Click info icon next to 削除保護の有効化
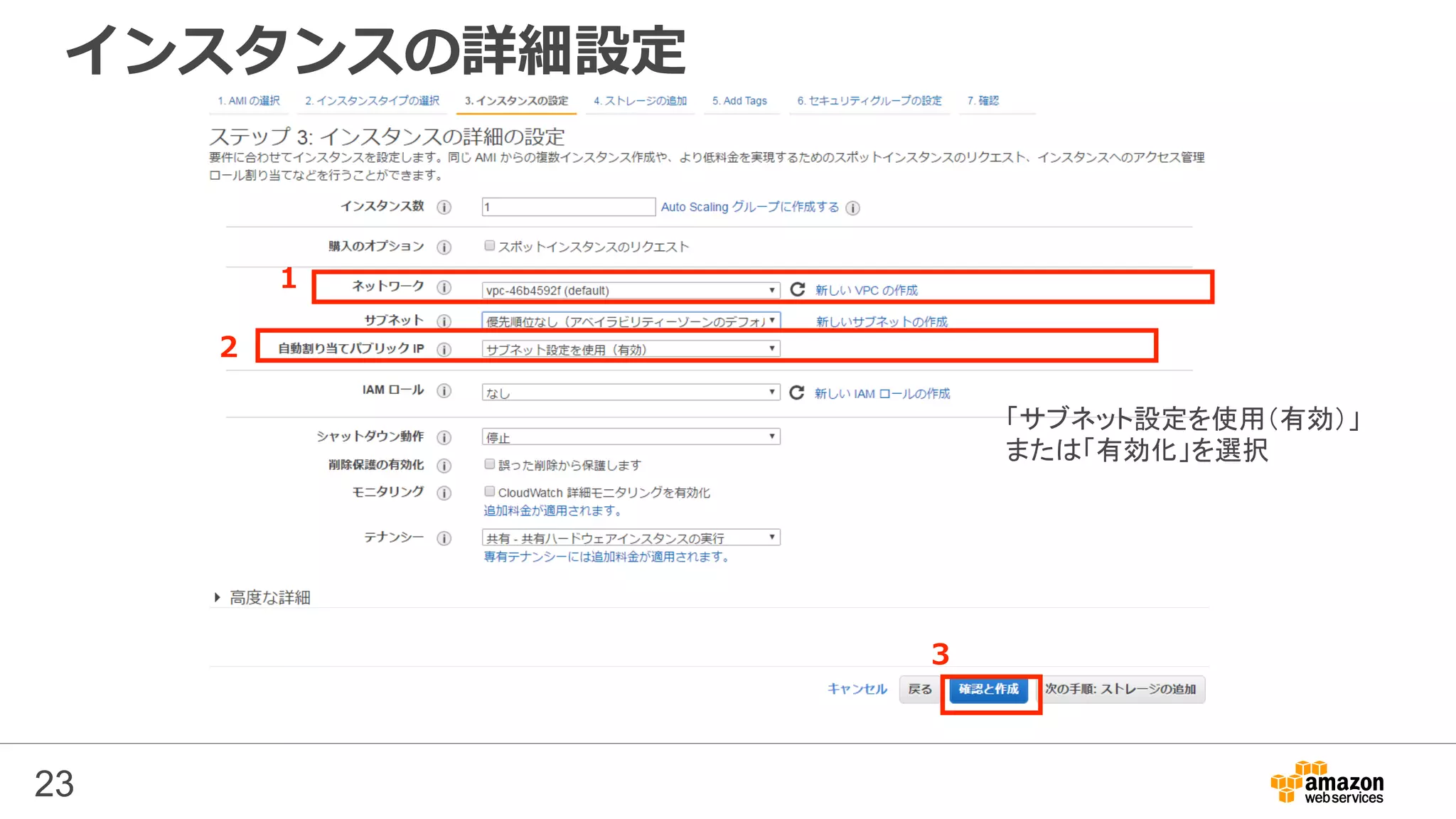Viewport: 1456px width, 819px height. click(x=444, y=466)
